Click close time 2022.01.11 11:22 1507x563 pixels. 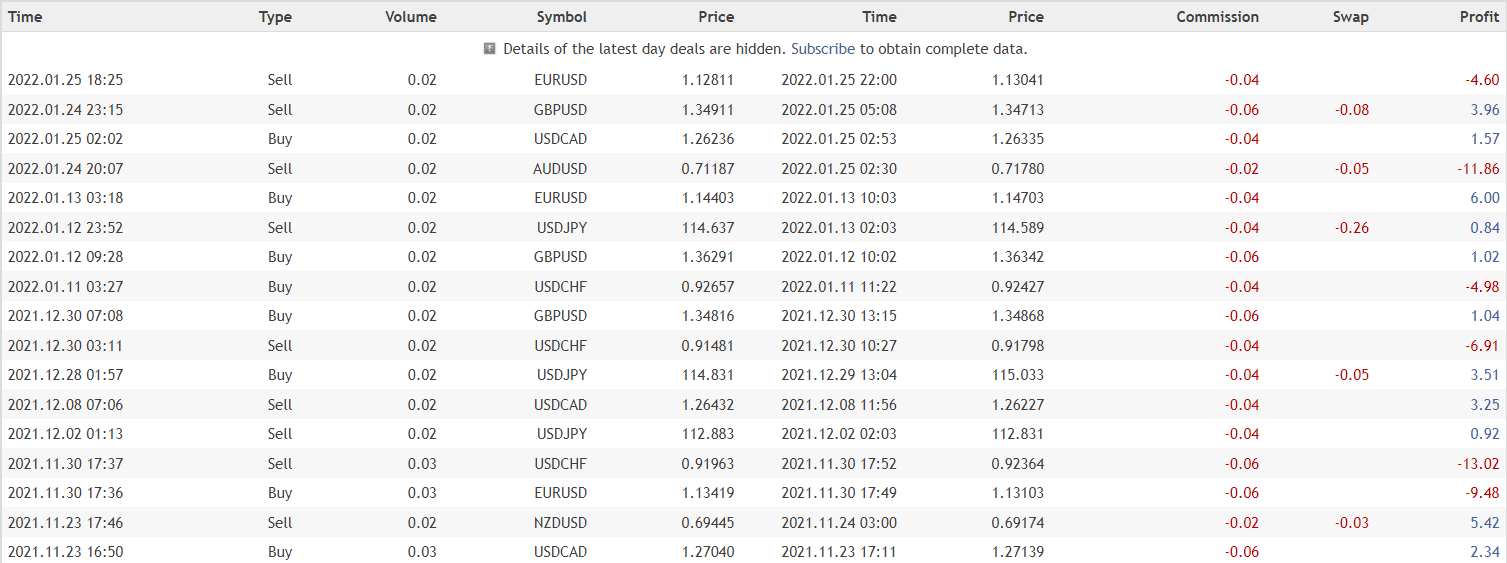point(839,287)
